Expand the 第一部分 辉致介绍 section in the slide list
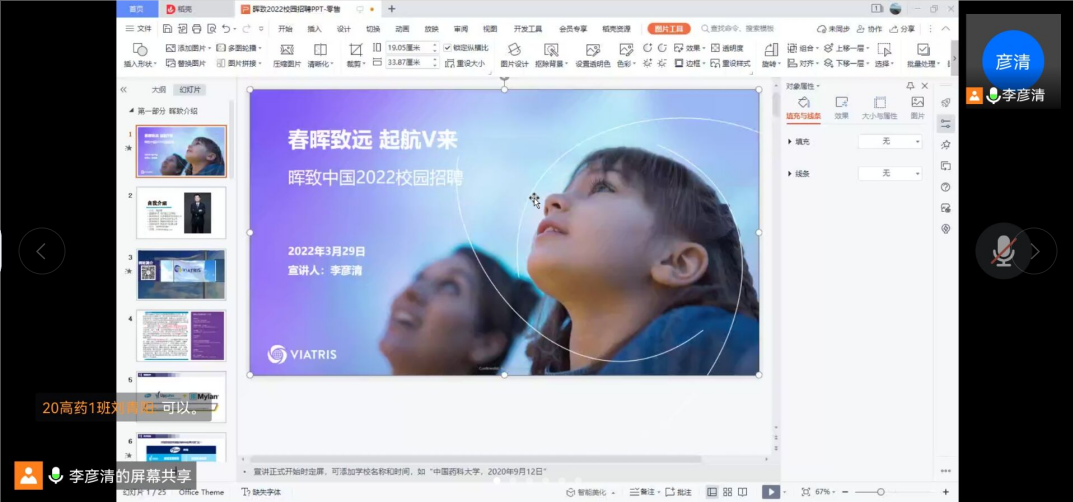Screen dimensions: 1073x502 (131, 111)
